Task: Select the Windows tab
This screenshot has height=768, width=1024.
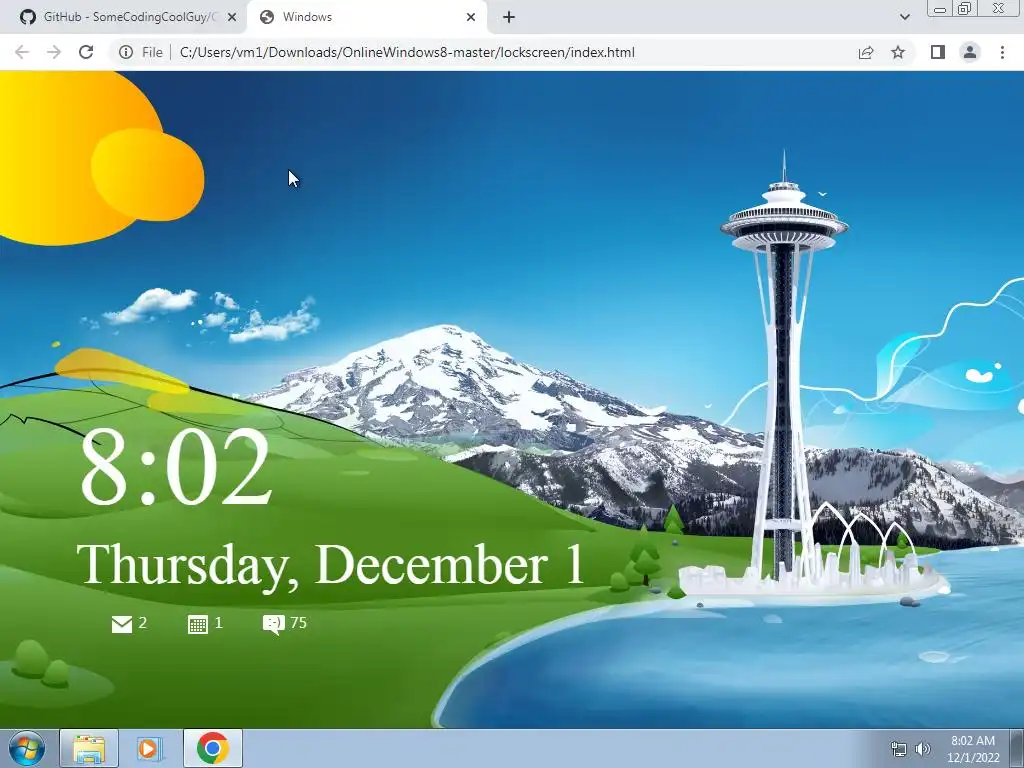Action: coord(366,17)
